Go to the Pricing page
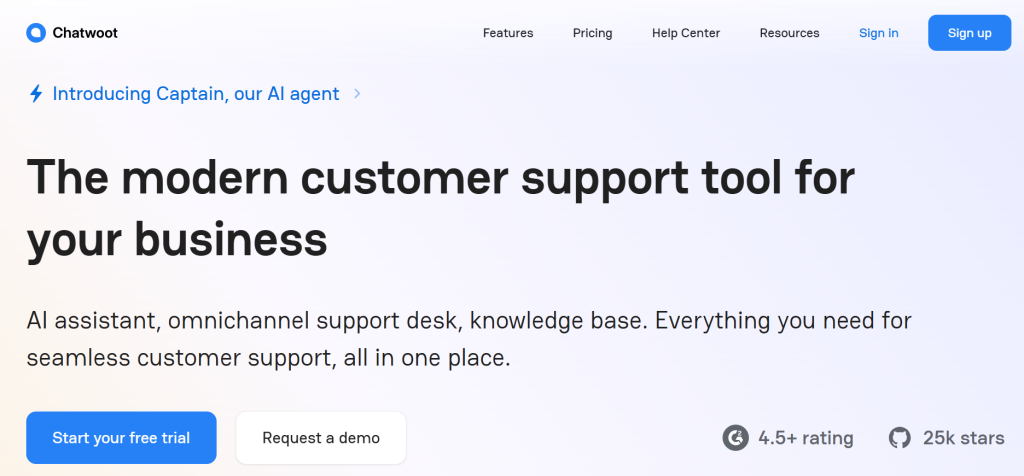Viewport: 1024px width, 476px height. click(x=592, y=33)
